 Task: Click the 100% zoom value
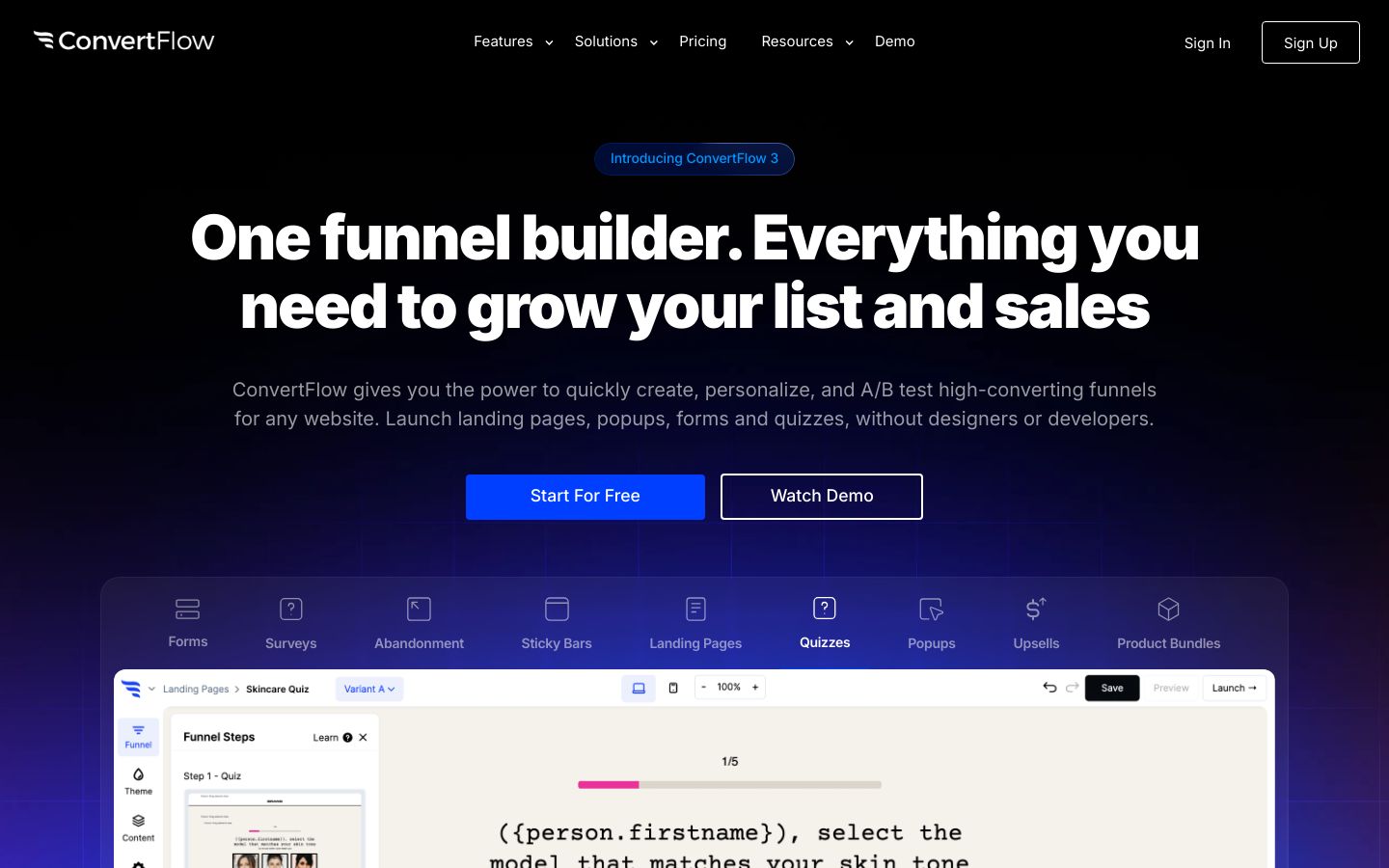pos(729,688)
